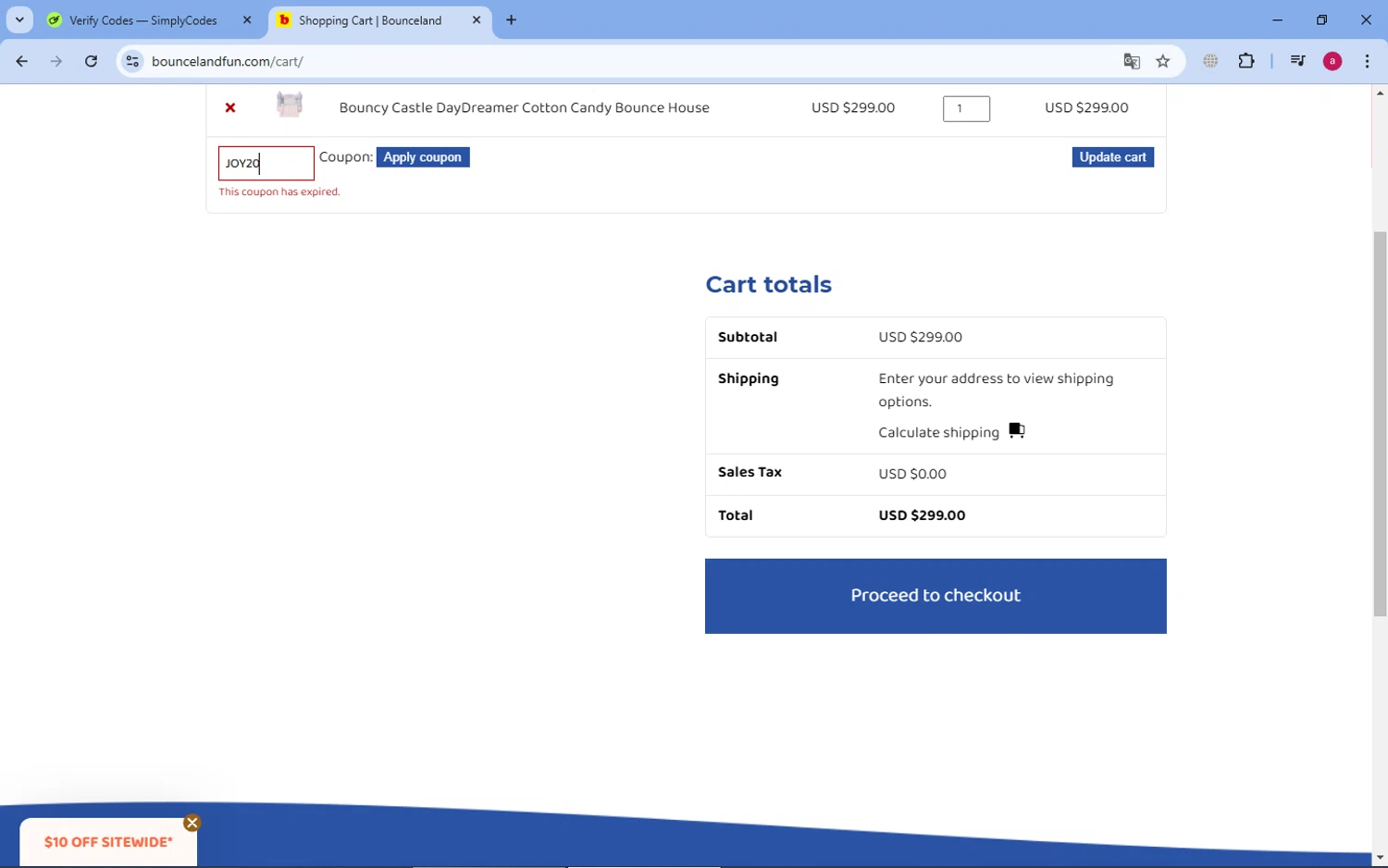
Task: Click the Total amount USD $299.00
Action: tap(922, 516)
